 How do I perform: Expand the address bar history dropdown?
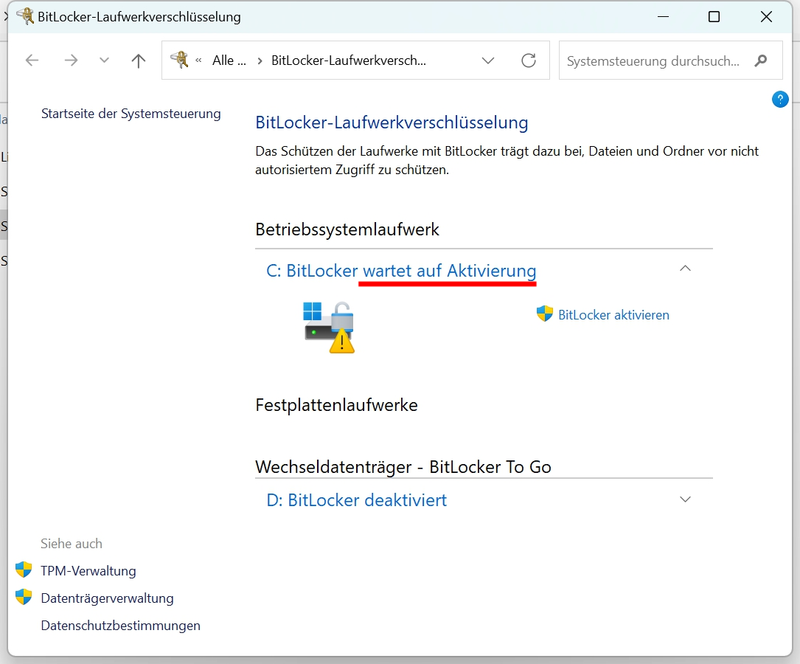[x=488, y=61]
